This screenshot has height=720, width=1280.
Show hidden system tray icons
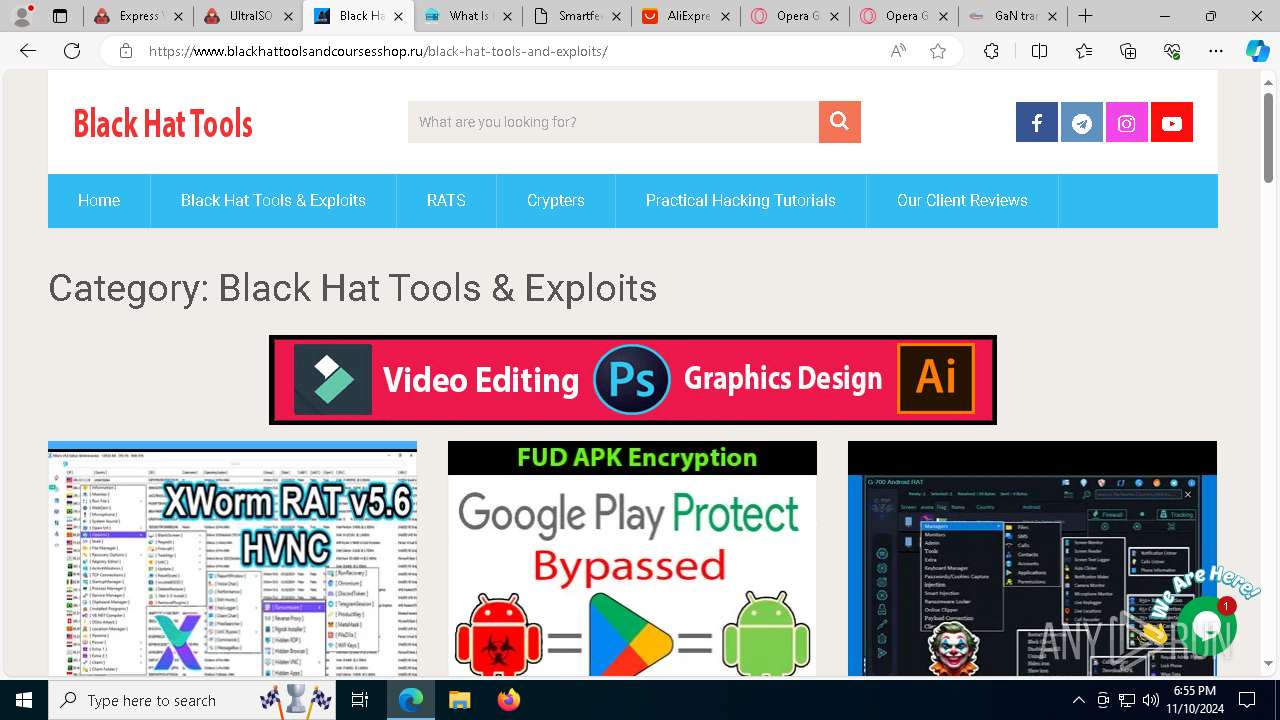coord(1078,700)
